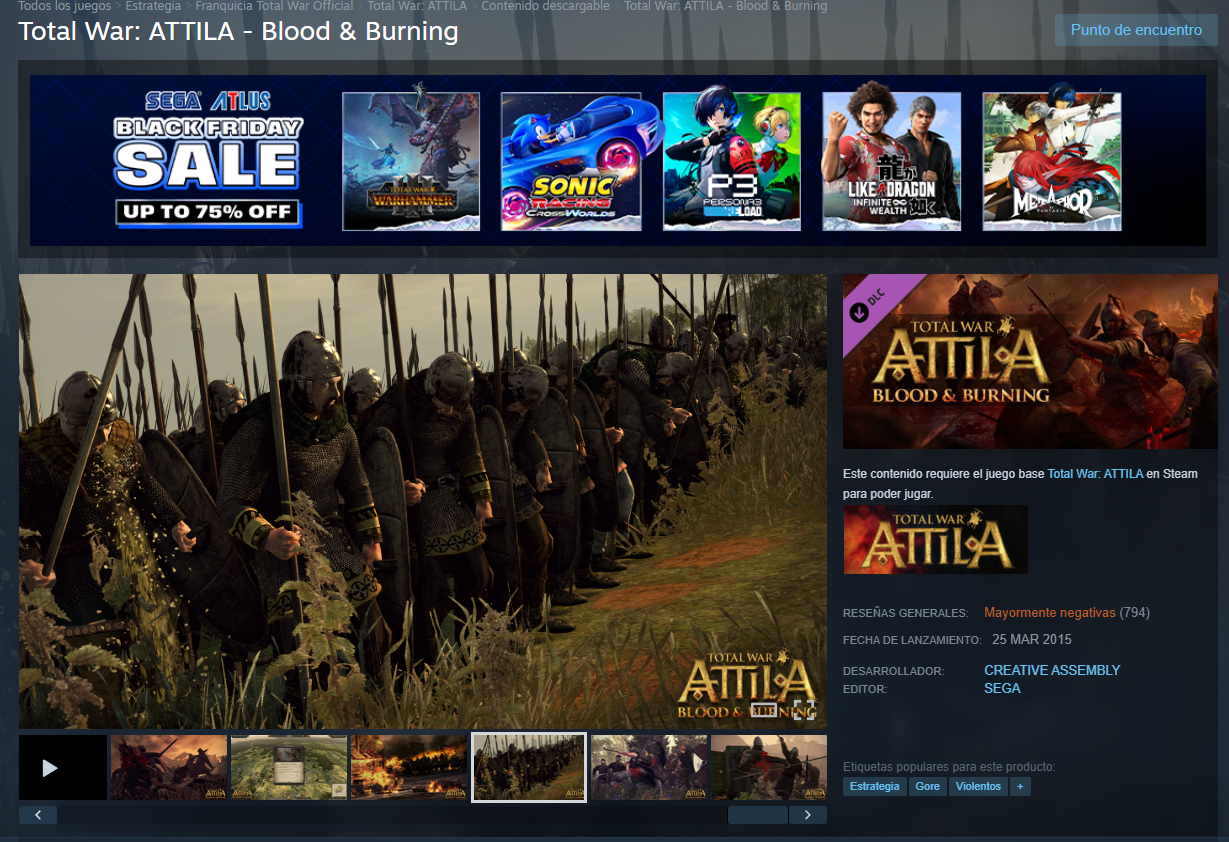1229x842 pixels.
Task: Add a tag with plus button
Action: [x=1020, y=787]
